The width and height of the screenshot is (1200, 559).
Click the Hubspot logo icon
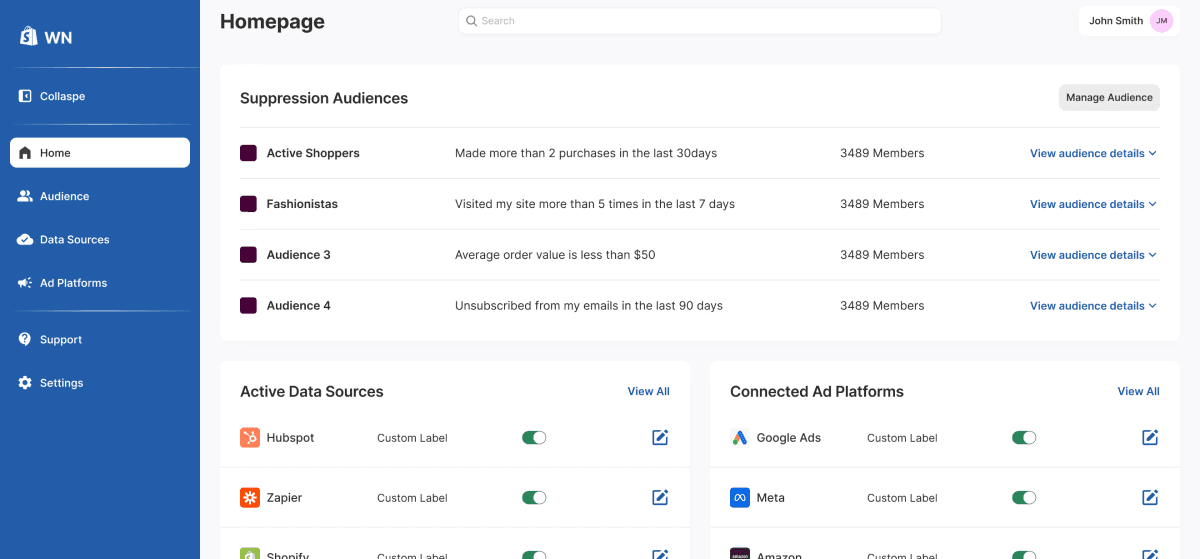(250, 438)
